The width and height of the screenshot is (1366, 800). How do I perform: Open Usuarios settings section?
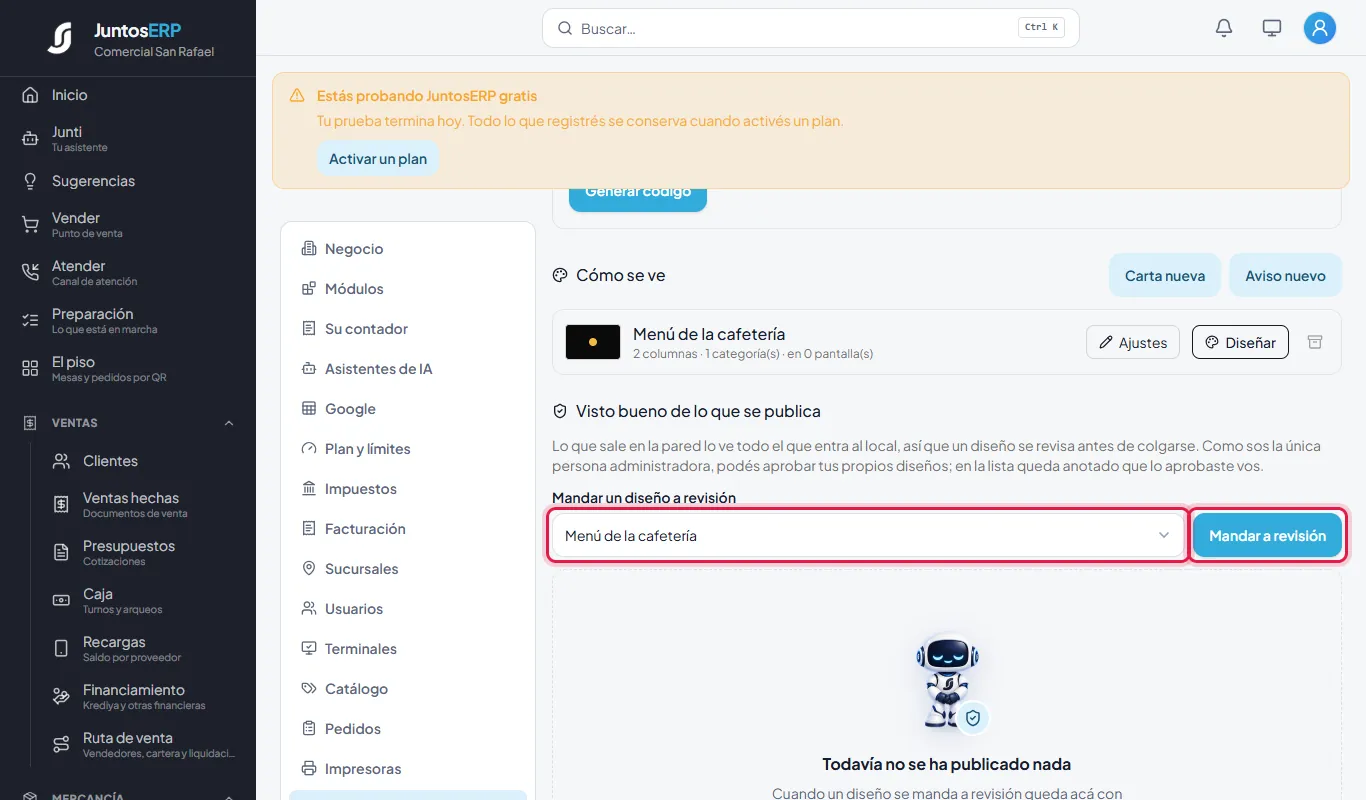(408, 609)
